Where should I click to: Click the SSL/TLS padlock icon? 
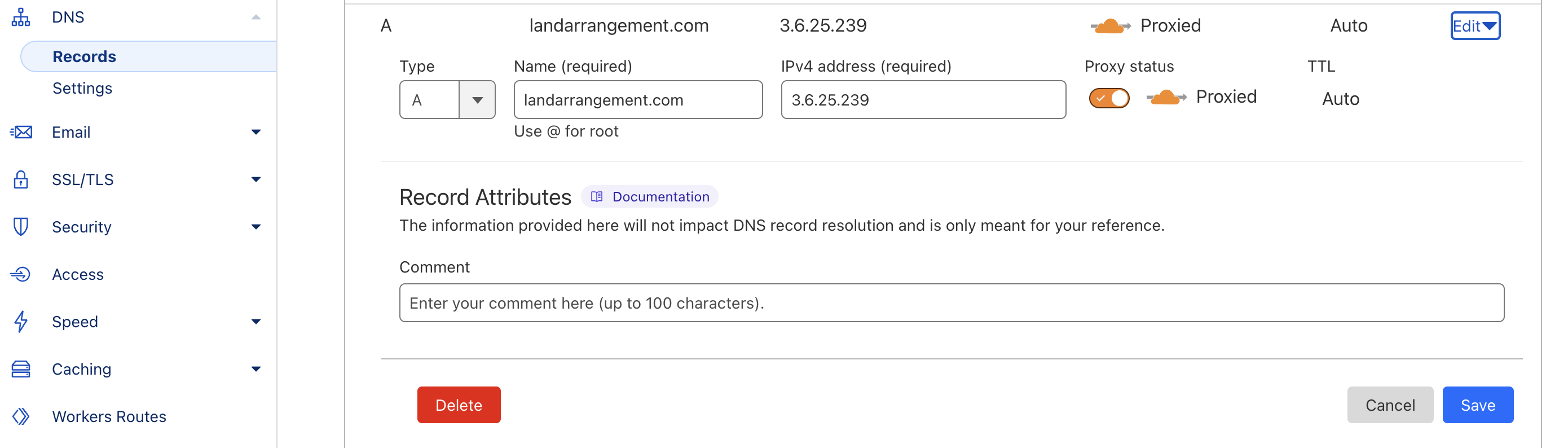pos(21,179)
